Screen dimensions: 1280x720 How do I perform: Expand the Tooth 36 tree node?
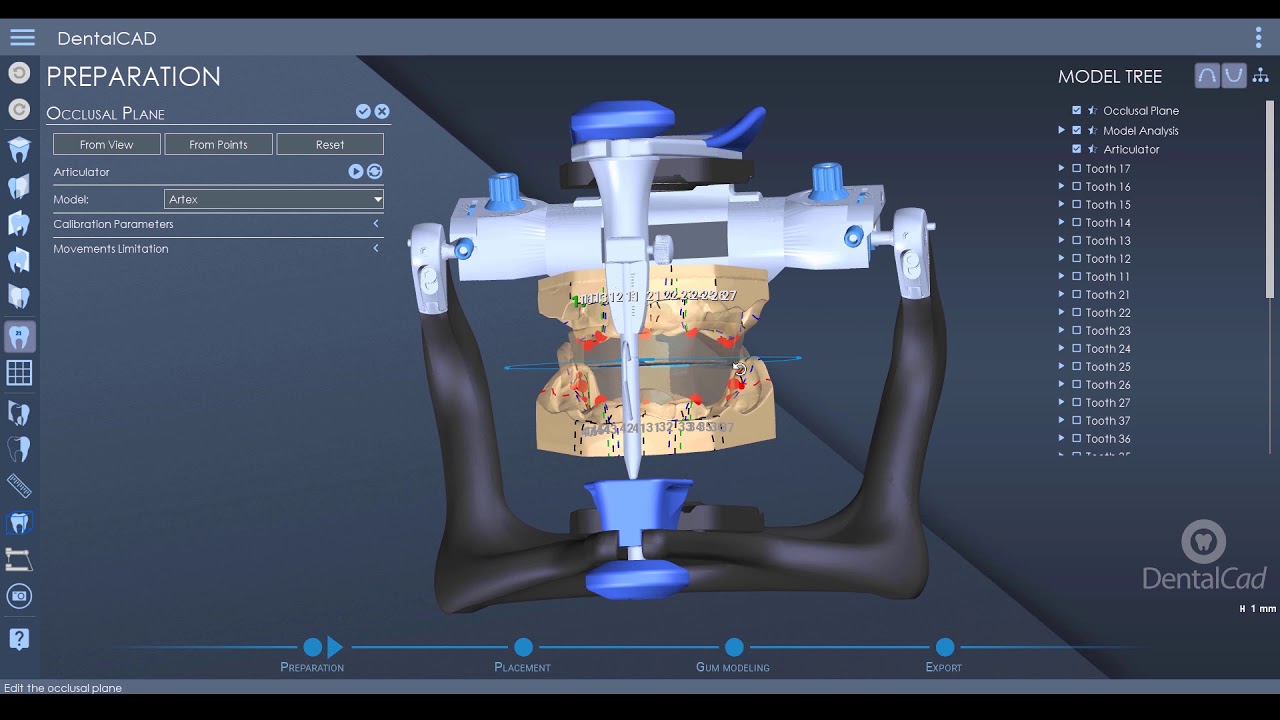1062,439
